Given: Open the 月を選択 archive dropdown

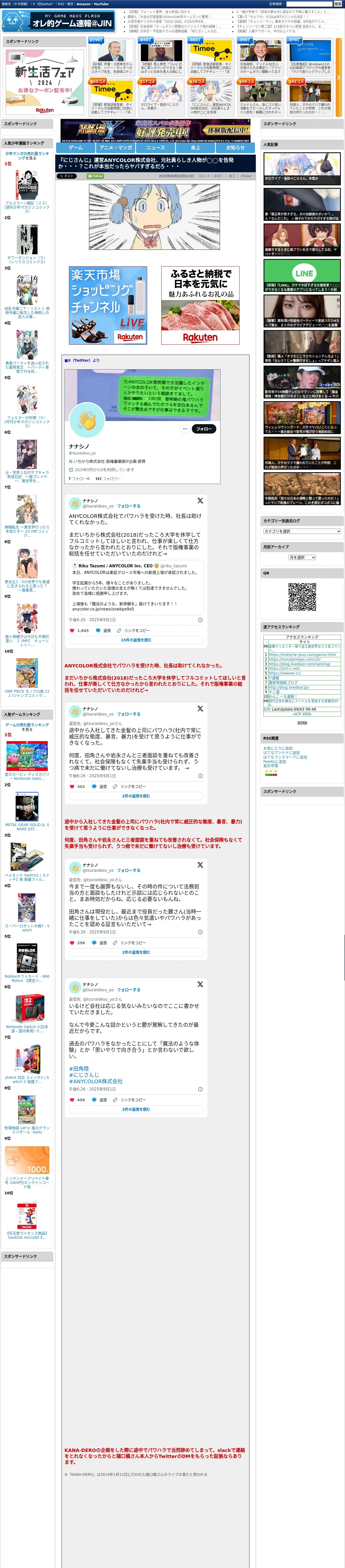Looking at the screenshot, I should [x=302, y=558].
